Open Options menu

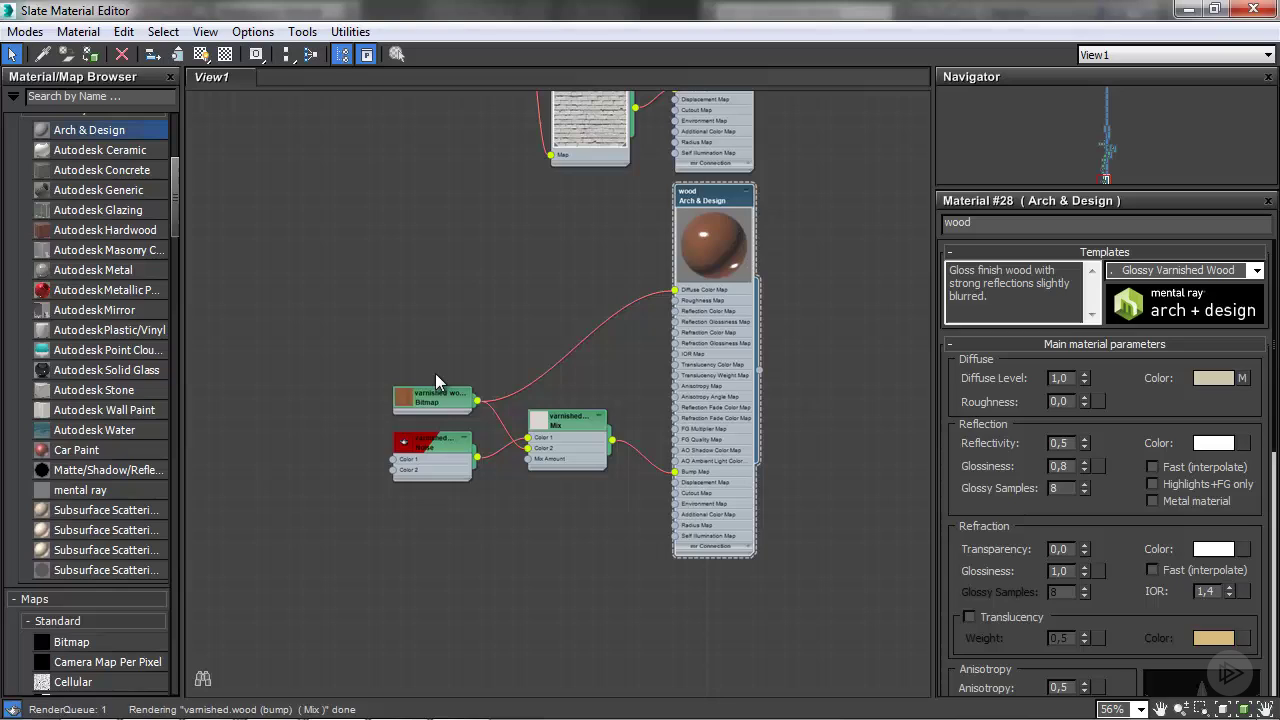click(253, 32)
